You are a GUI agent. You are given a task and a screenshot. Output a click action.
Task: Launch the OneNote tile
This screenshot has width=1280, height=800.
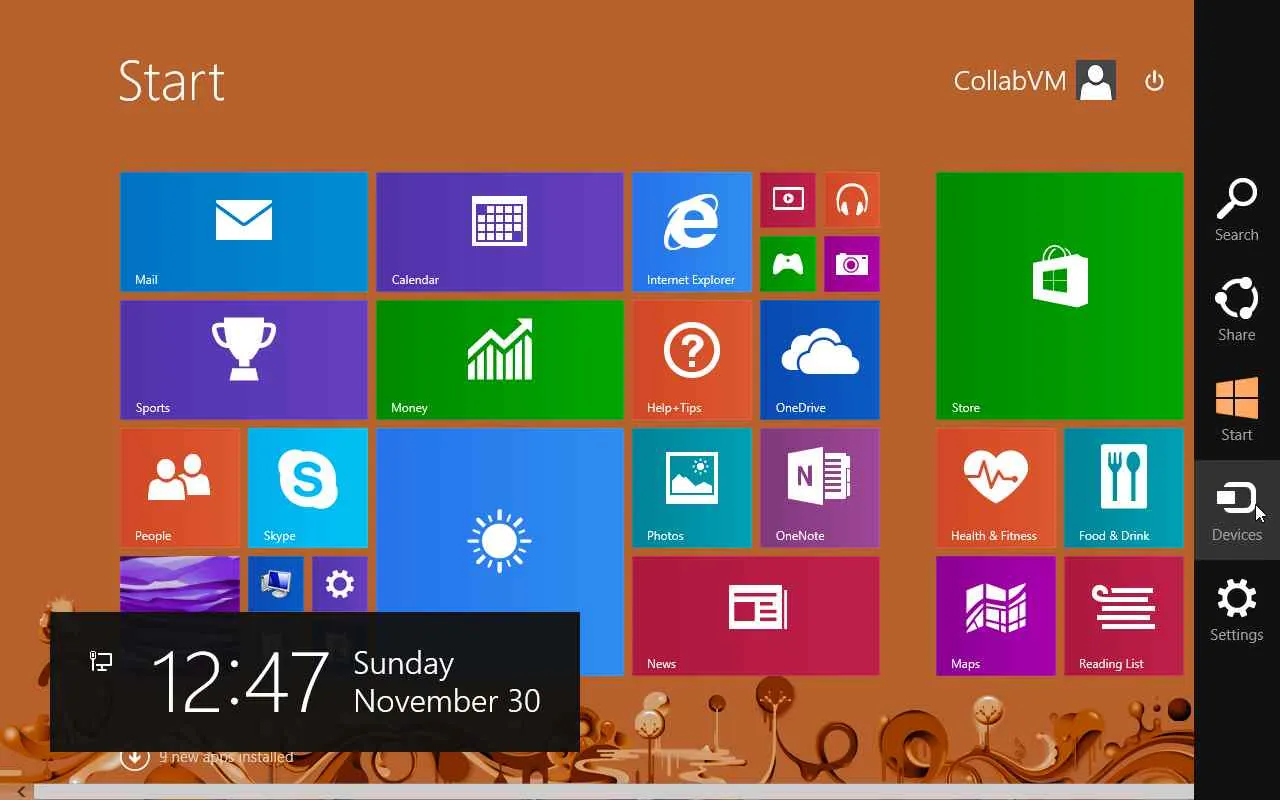tap(820, 488)
